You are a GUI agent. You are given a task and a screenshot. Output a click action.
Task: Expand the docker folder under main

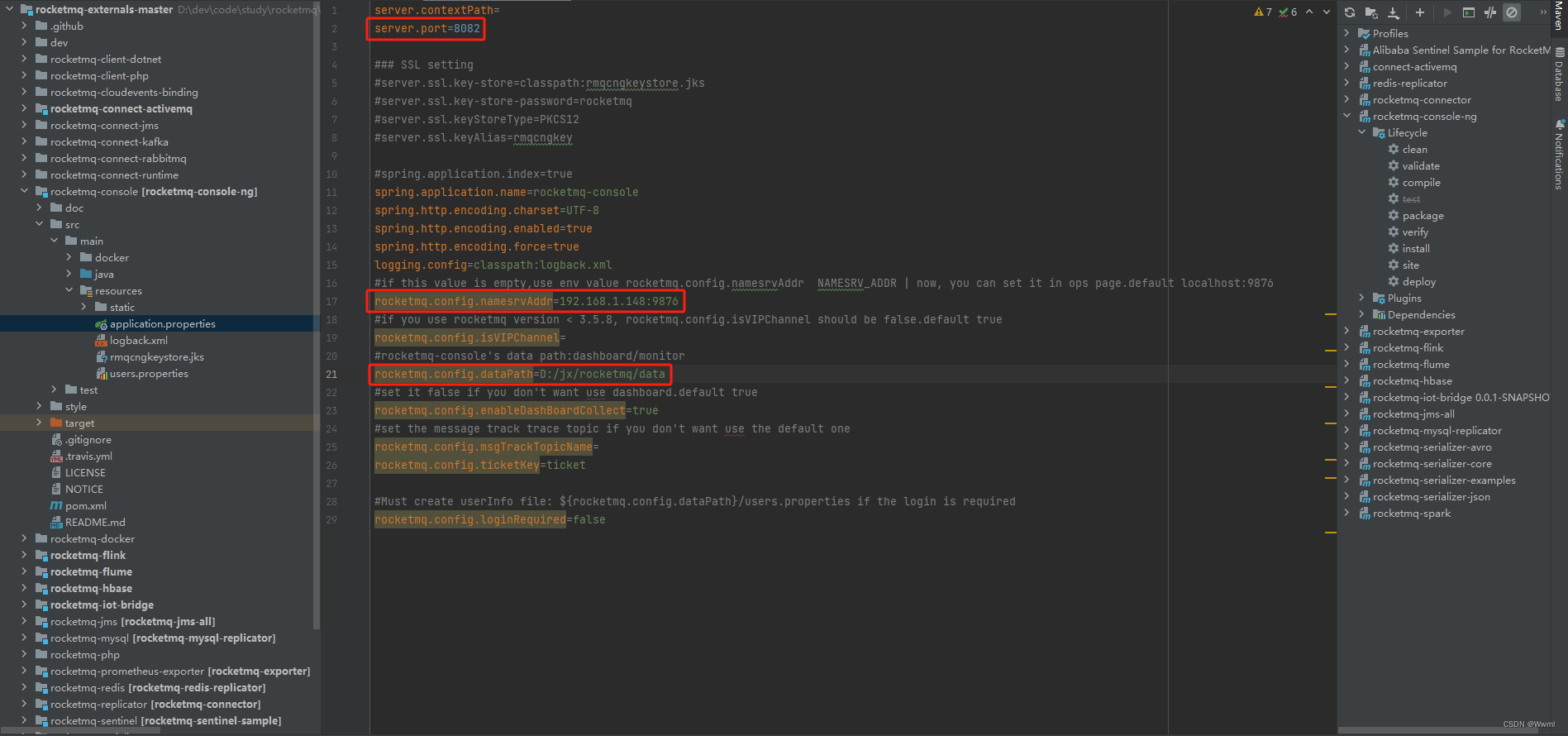click(x=69, y=257)
